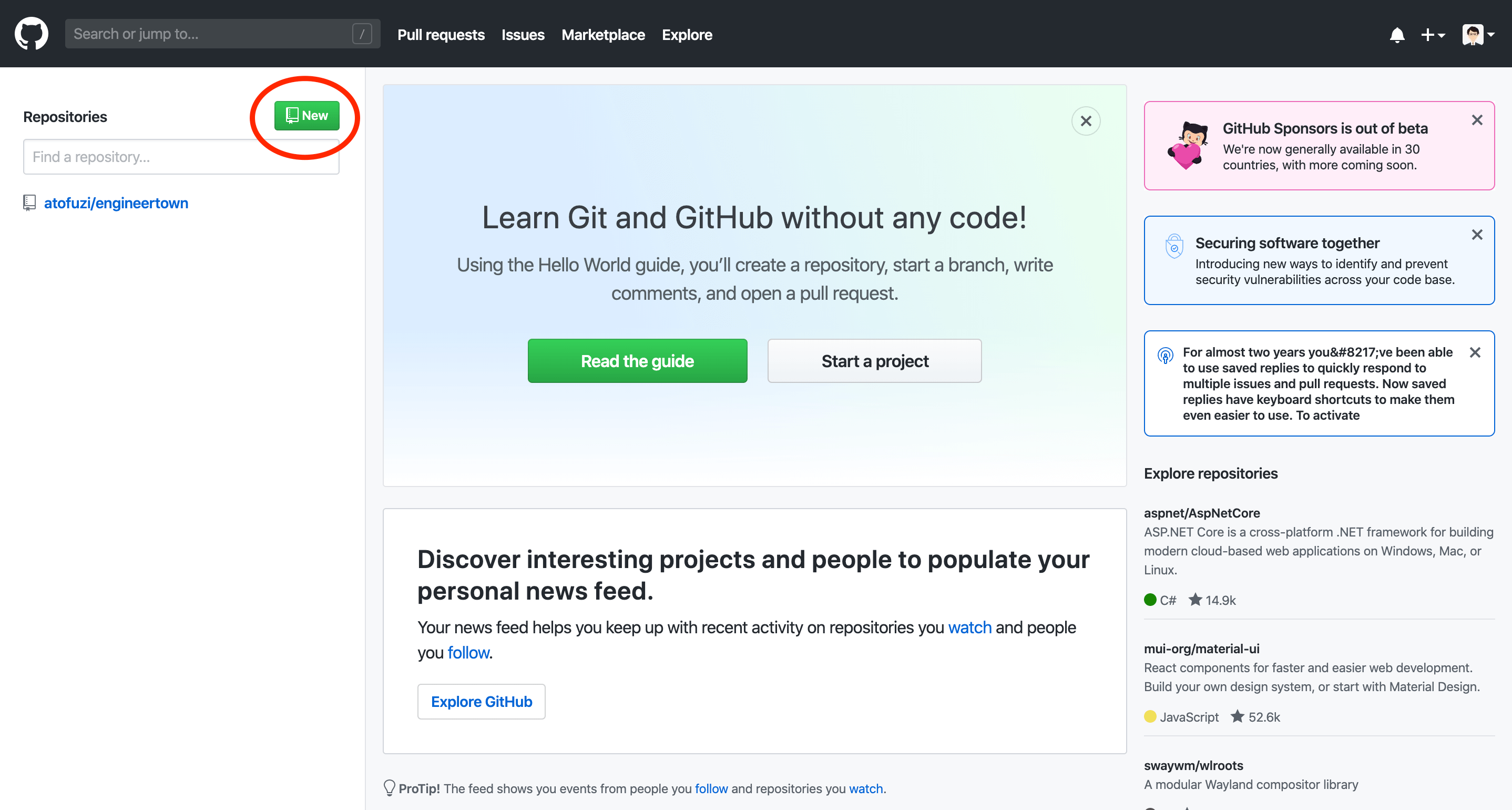Click the green C# language dot
Screen dimensions: 1512x810
point(1150,600)
